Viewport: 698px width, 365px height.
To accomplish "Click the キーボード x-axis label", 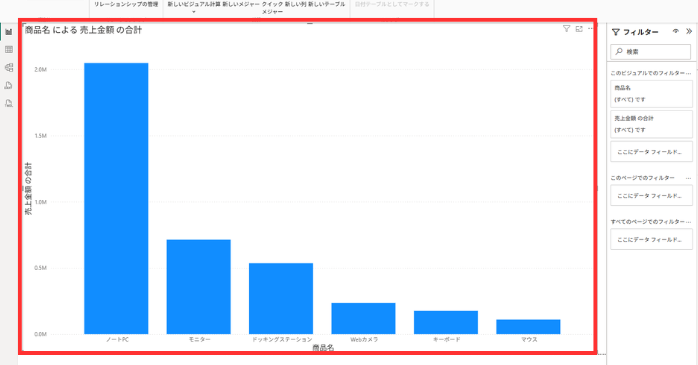I will 446,340.
